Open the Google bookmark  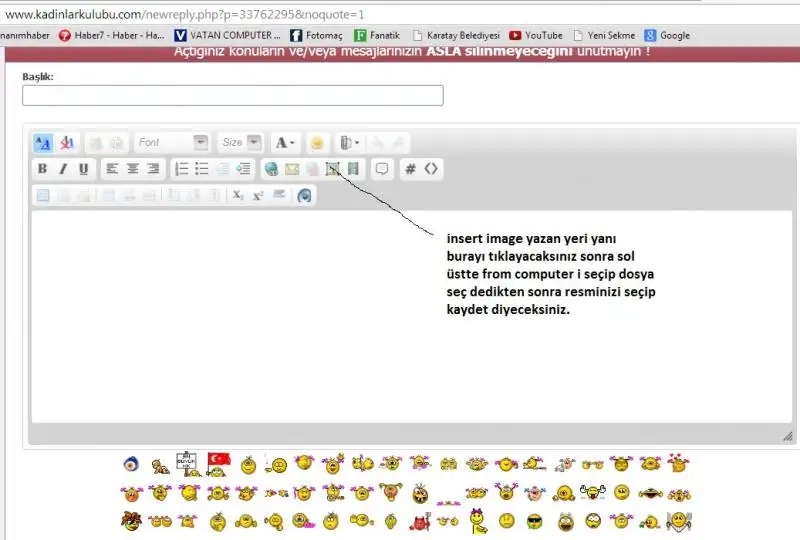tap(667, 35)
